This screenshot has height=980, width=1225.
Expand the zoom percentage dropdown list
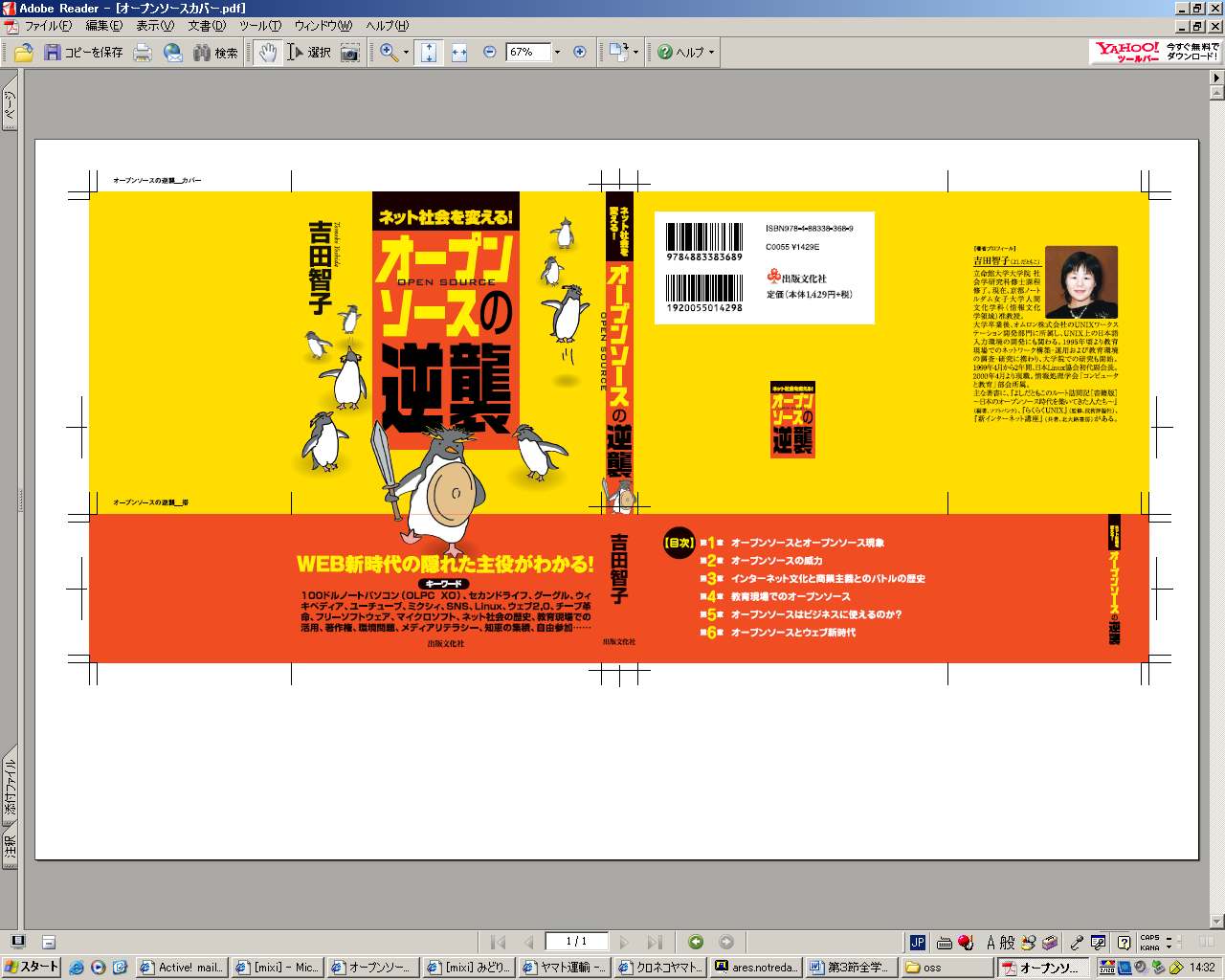pos(557,53)
